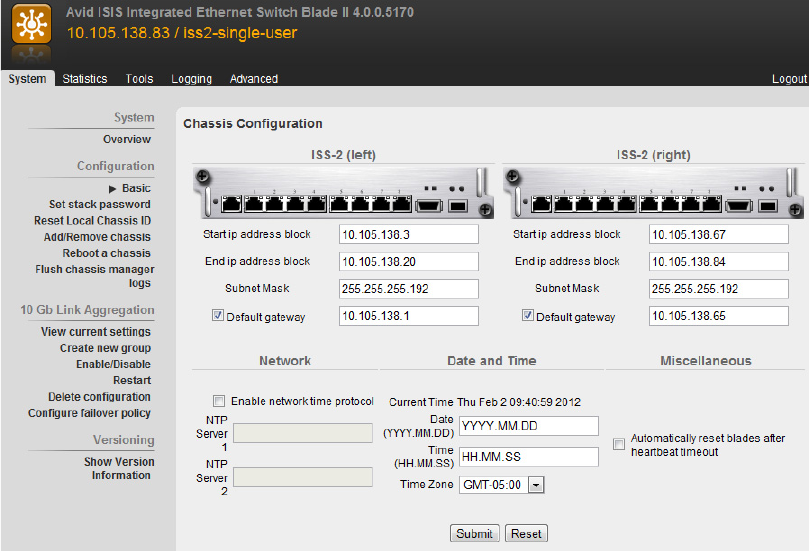Click the NTP Server 2 field
The height and width of the screenshot is (551, 809).
303,477
